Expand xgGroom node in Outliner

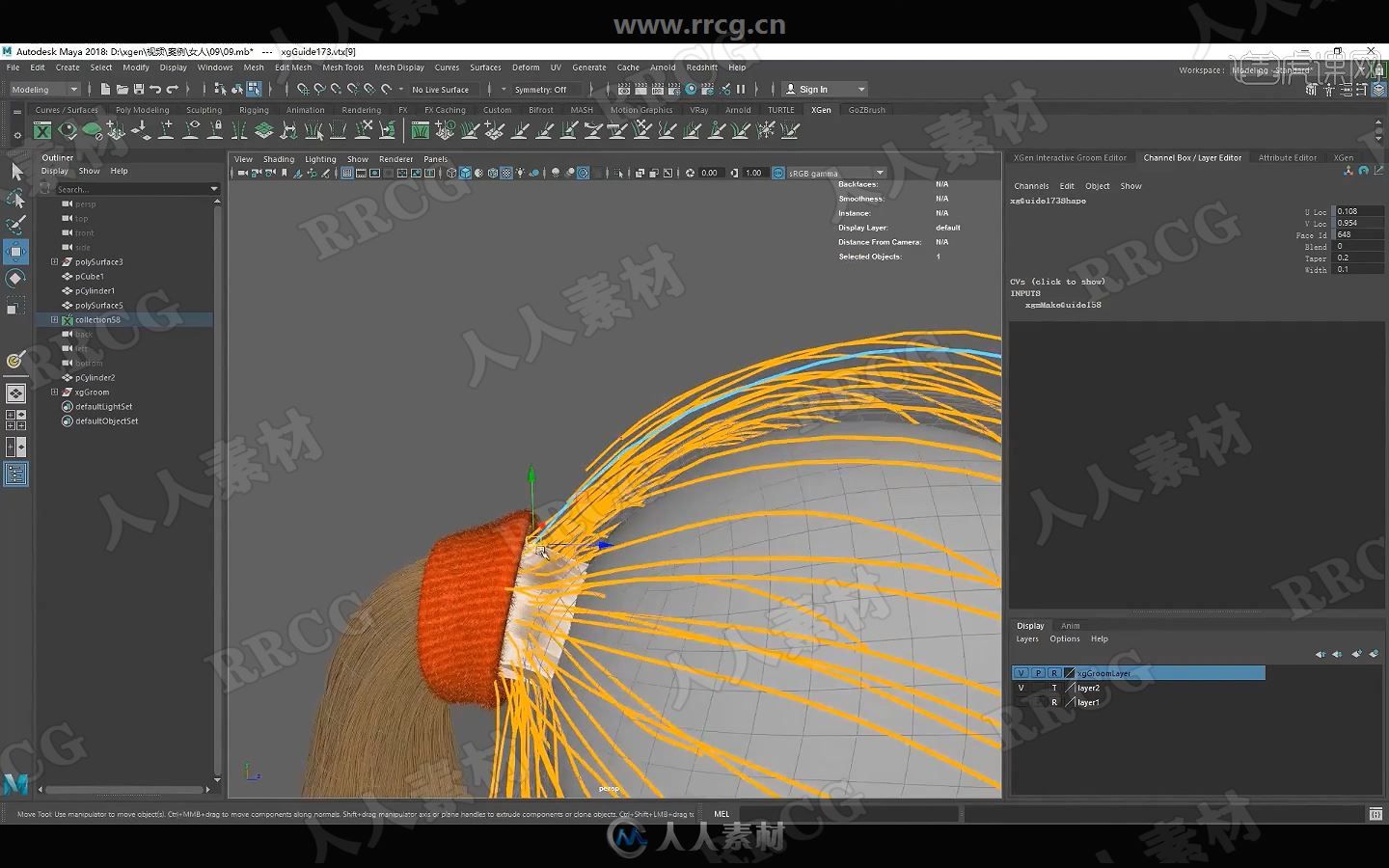tap(55, 392)
